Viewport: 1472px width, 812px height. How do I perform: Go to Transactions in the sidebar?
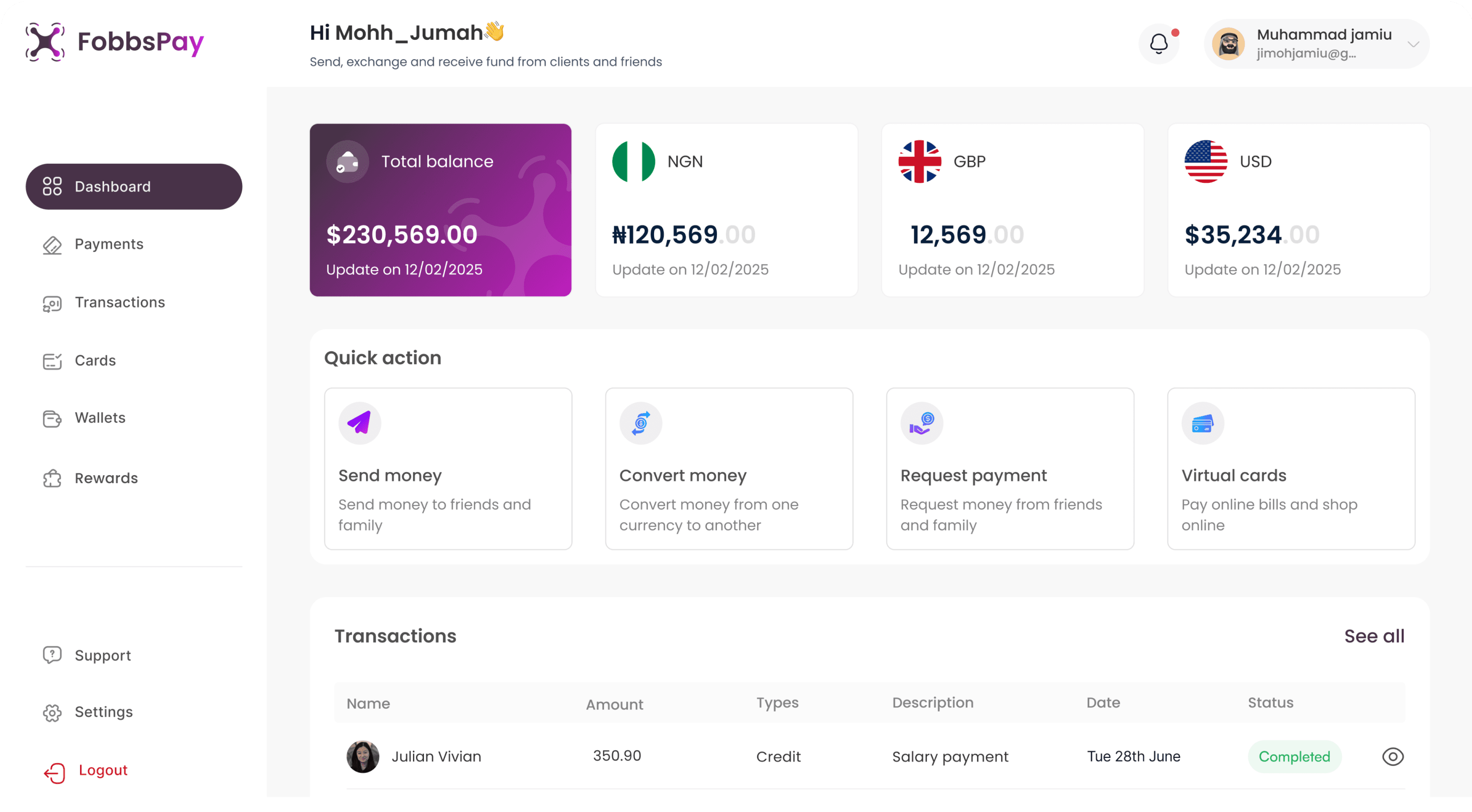click(x=119, y=303)
